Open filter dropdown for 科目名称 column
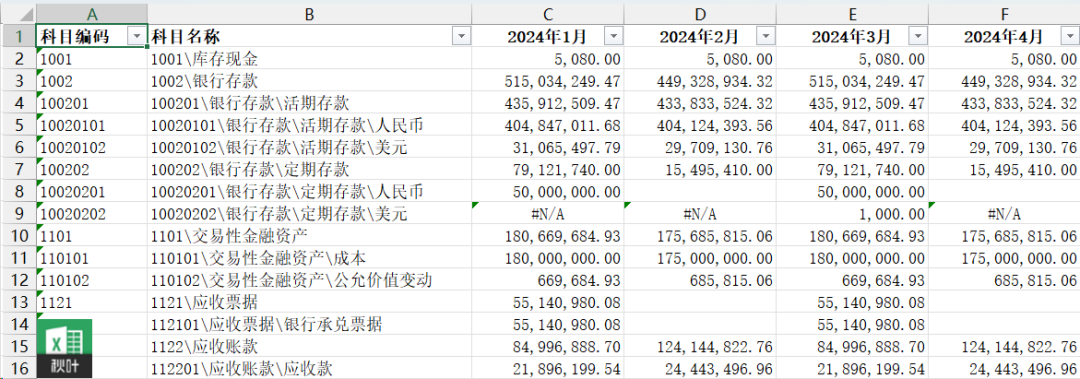 pos(461,37)
